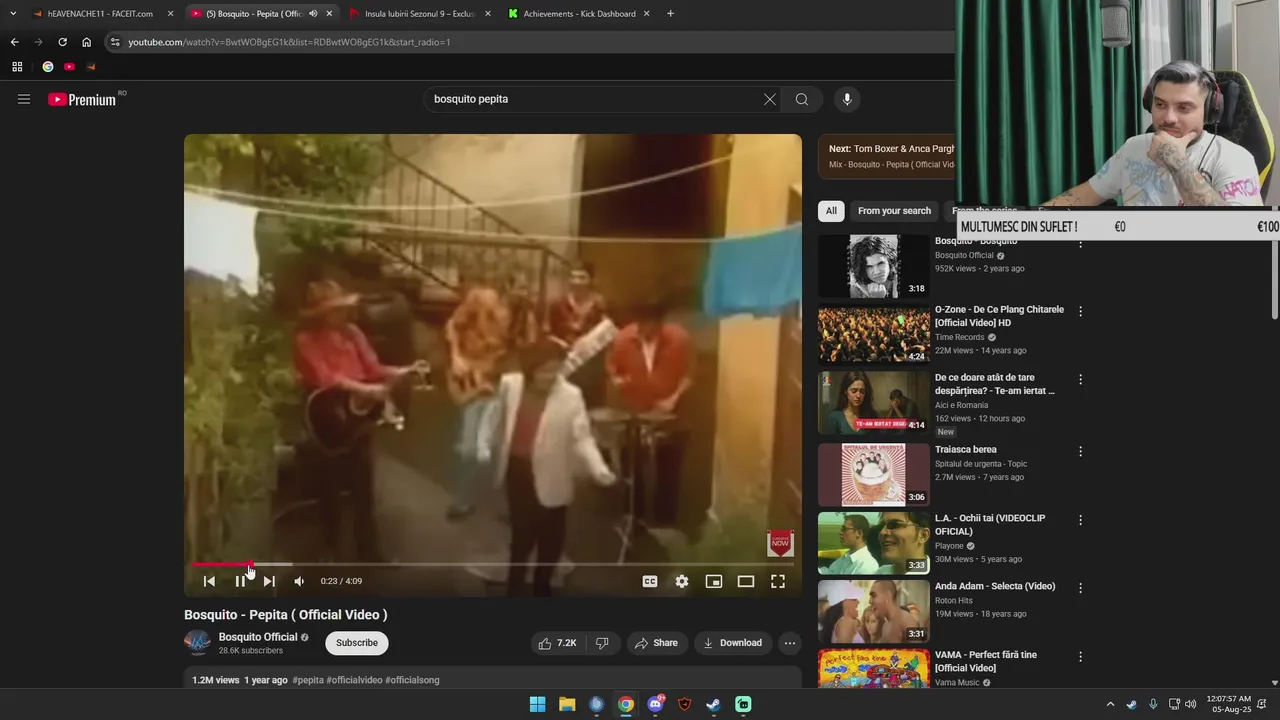Open options for VAMA Perfect fără tine
1280x720 pixels.
coord(1080,657)
